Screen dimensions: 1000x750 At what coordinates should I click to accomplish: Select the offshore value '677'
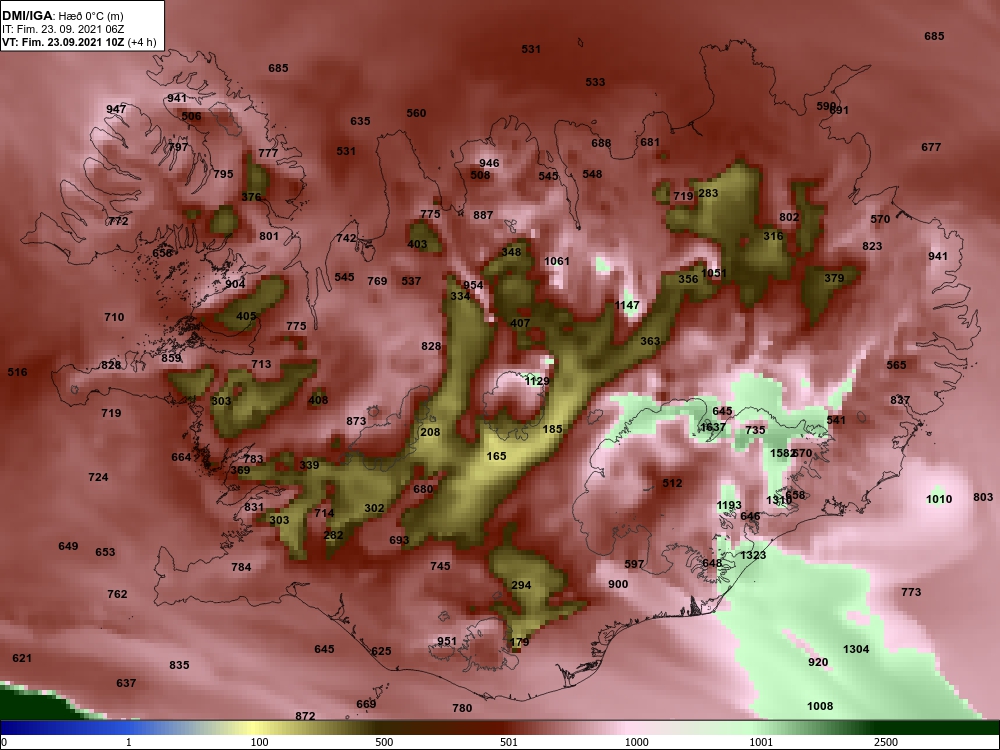[x=931, y=147]
